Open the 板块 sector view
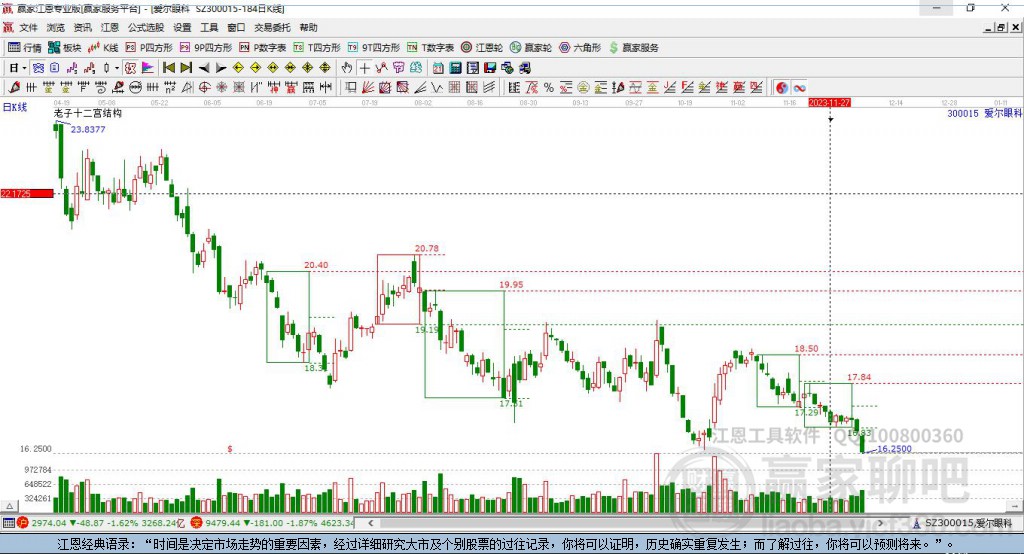1024x554 pixels. click(x=64, y=48)
